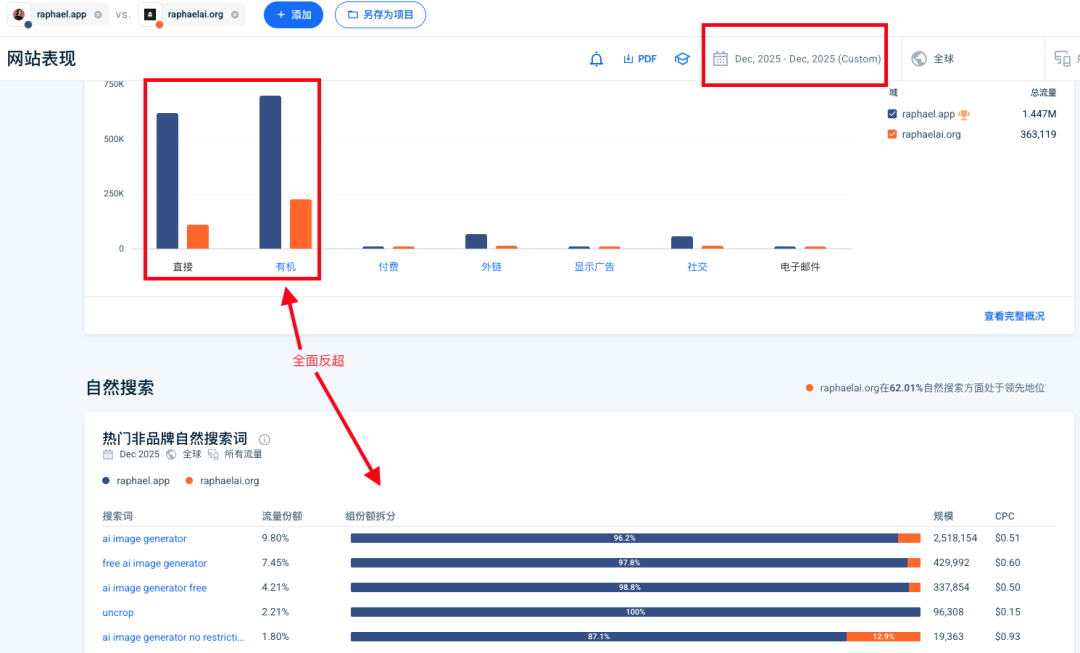Open the 有机 channel link
Image resolution: width=1080 pixels, height=653 pixels.
tap(286, 267)
